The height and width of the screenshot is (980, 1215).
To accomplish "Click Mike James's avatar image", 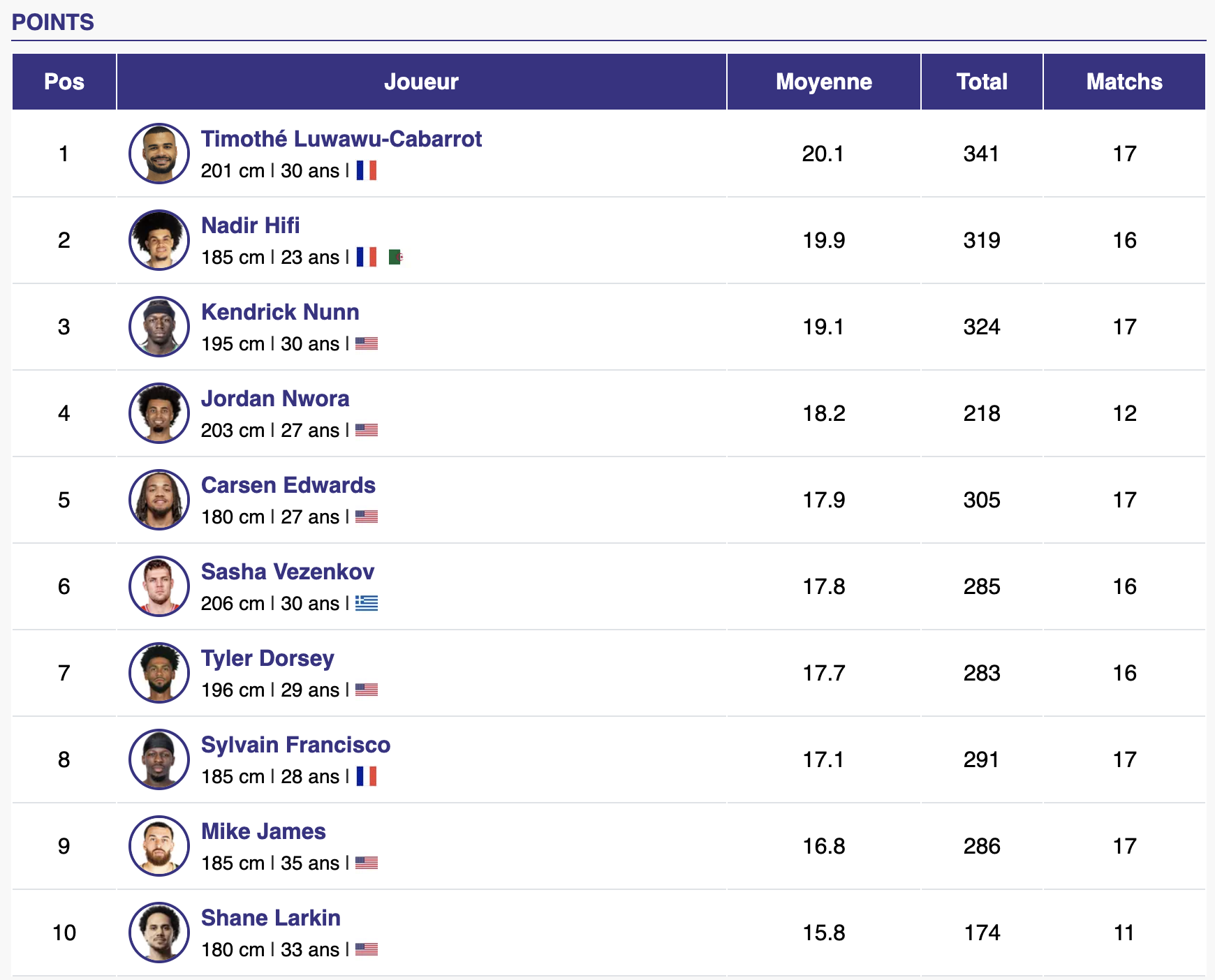I will [x=159, y=846].
